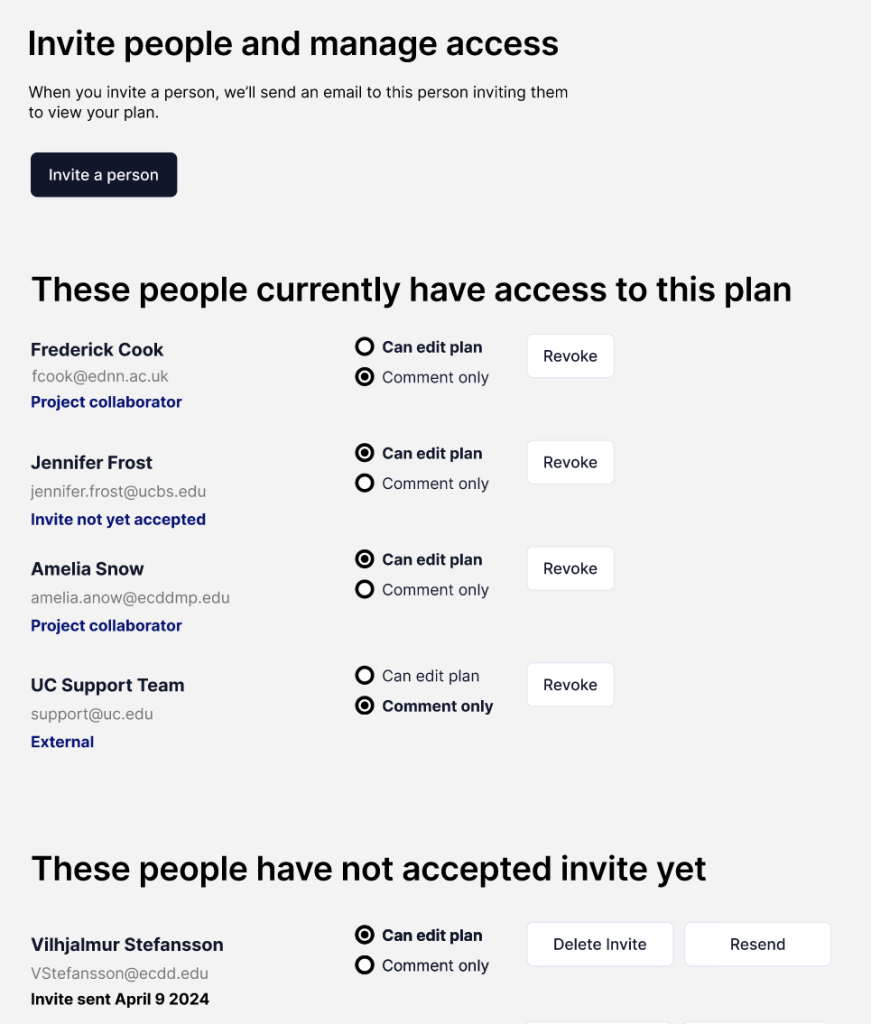Select Can edit plan for Frederick Cook
This screenshot has height=1024, width=871.
pyautogui.click(x=365, y=347)
